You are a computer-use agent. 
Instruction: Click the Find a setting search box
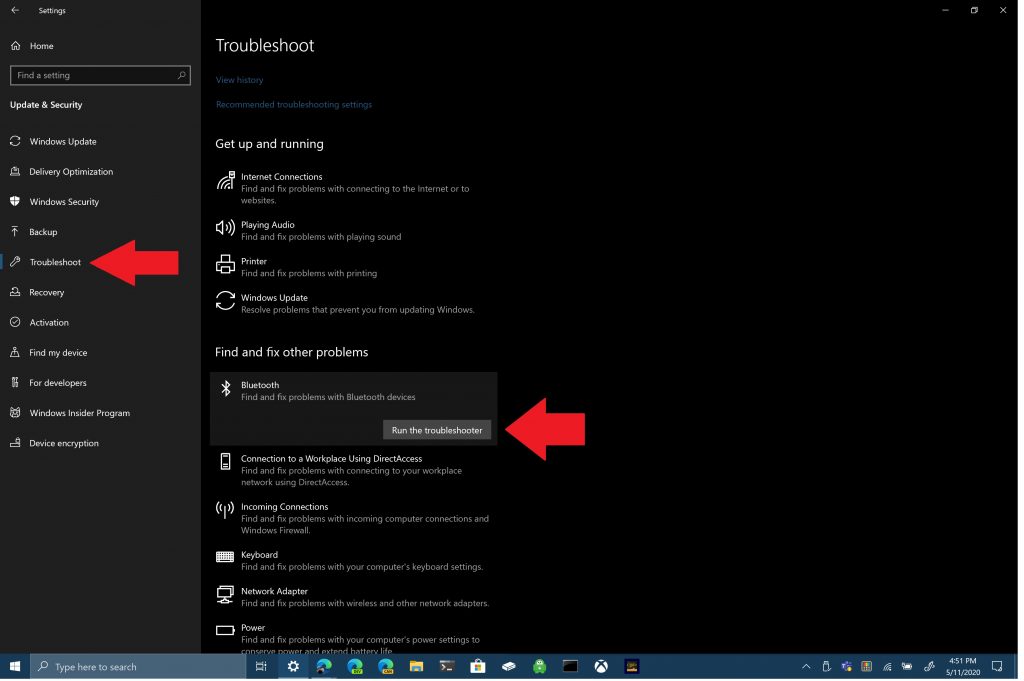(x=101, y=76)
